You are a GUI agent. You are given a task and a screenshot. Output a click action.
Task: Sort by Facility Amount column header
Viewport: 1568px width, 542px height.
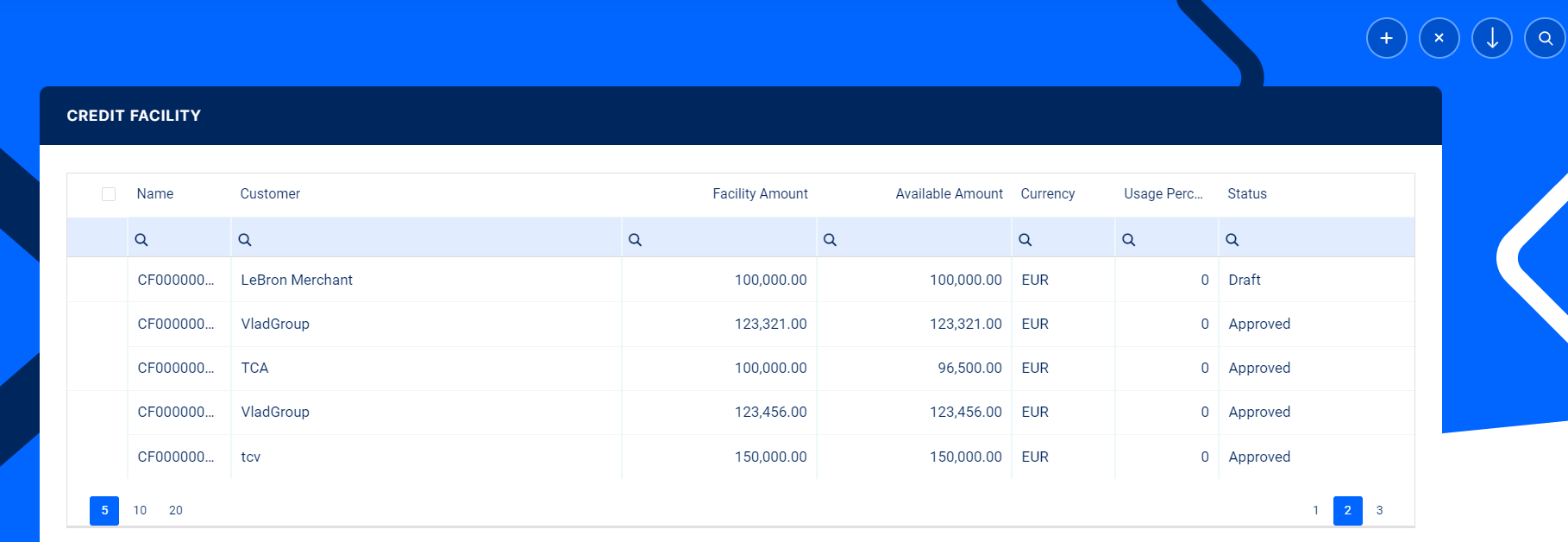[759, 194]
